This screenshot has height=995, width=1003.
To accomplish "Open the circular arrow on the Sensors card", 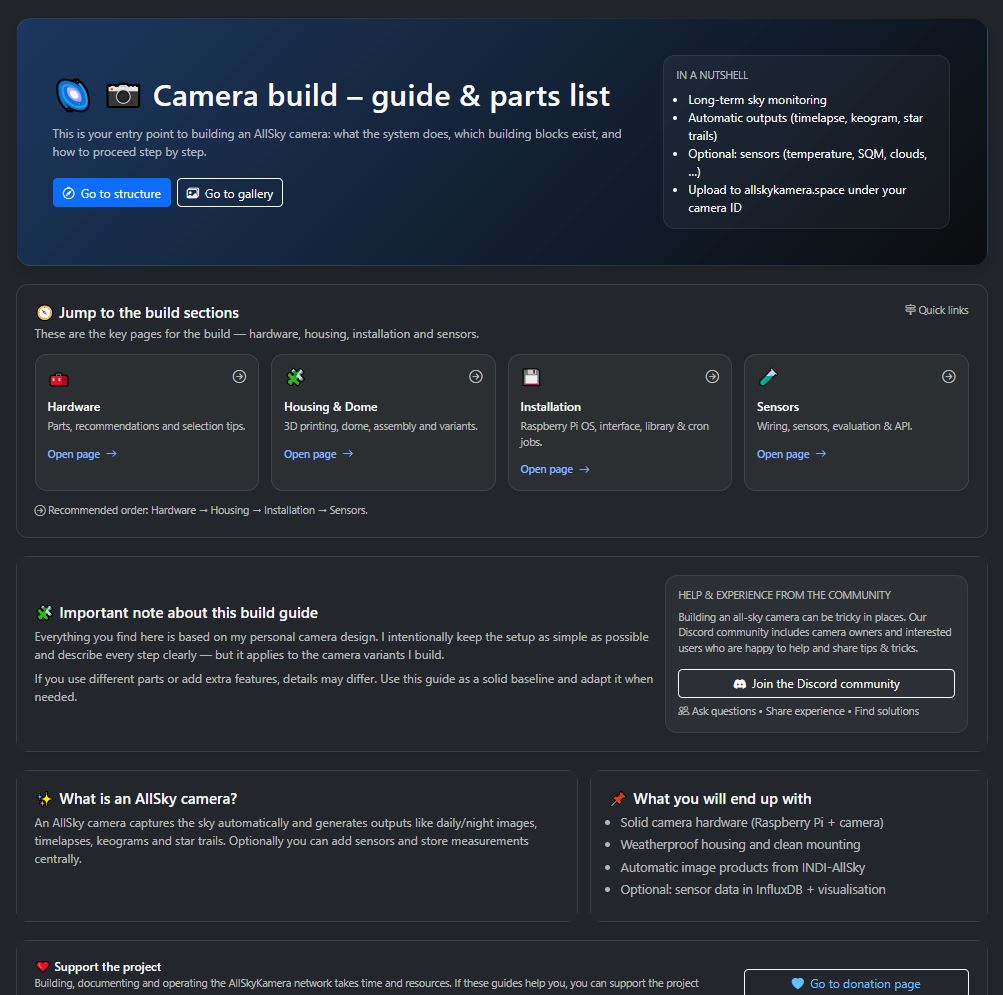I will (948, 376).
